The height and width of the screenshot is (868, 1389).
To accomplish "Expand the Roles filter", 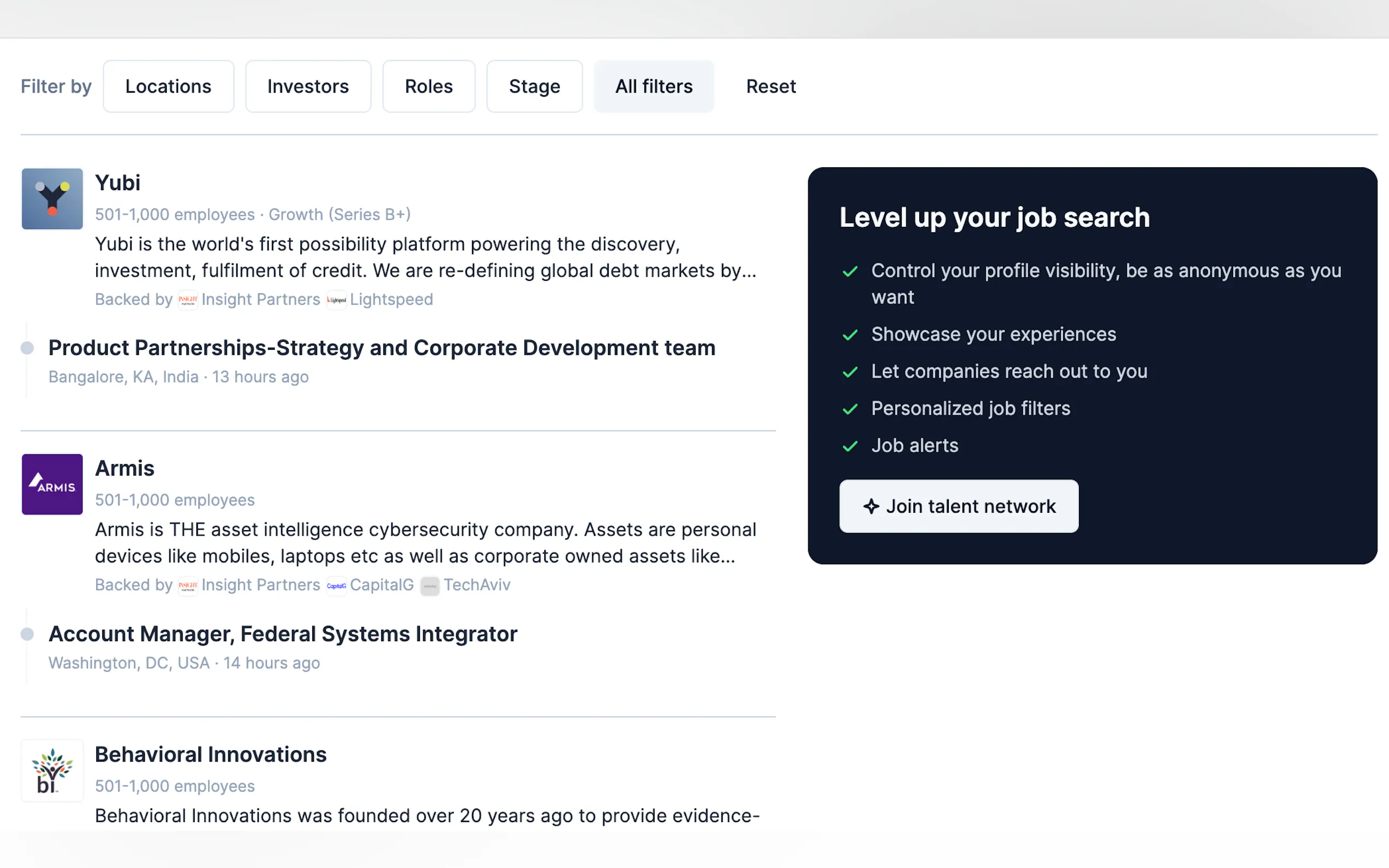I will tap(428, 86).
